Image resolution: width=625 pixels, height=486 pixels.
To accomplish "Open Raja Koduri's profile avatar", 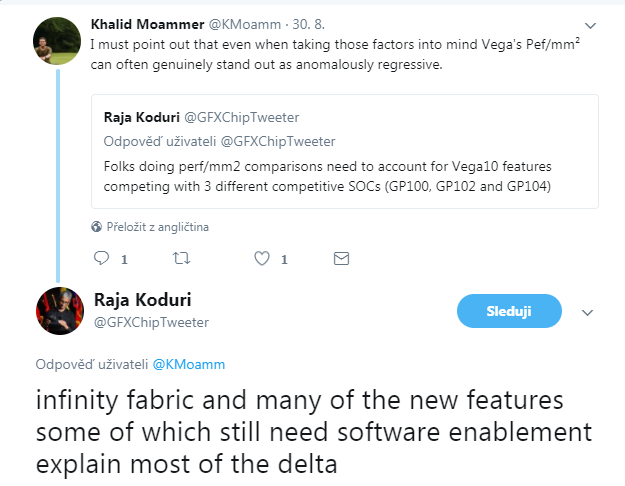I will (59, 310).
